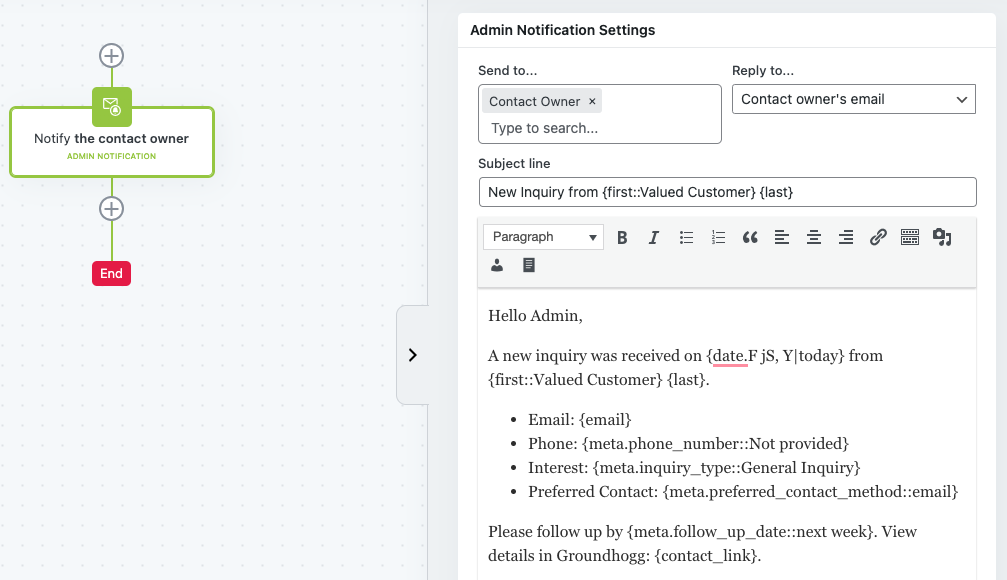Click the ADMIN NOTIFICATION label on step
The height and width of the screenshot is (580, 1007).
112,156
